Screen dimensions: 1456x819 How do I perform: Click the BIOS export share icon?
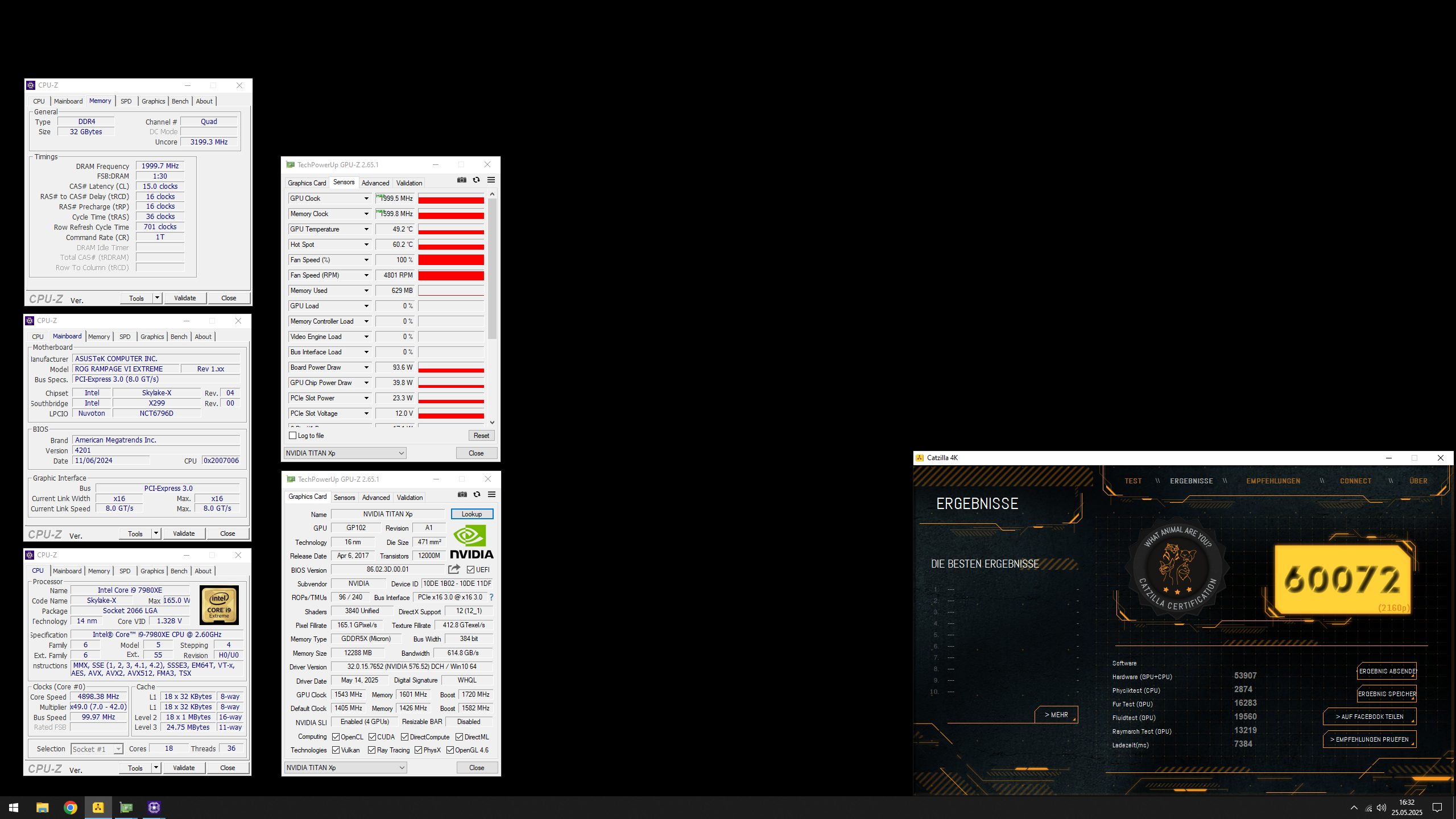[454, 569]
